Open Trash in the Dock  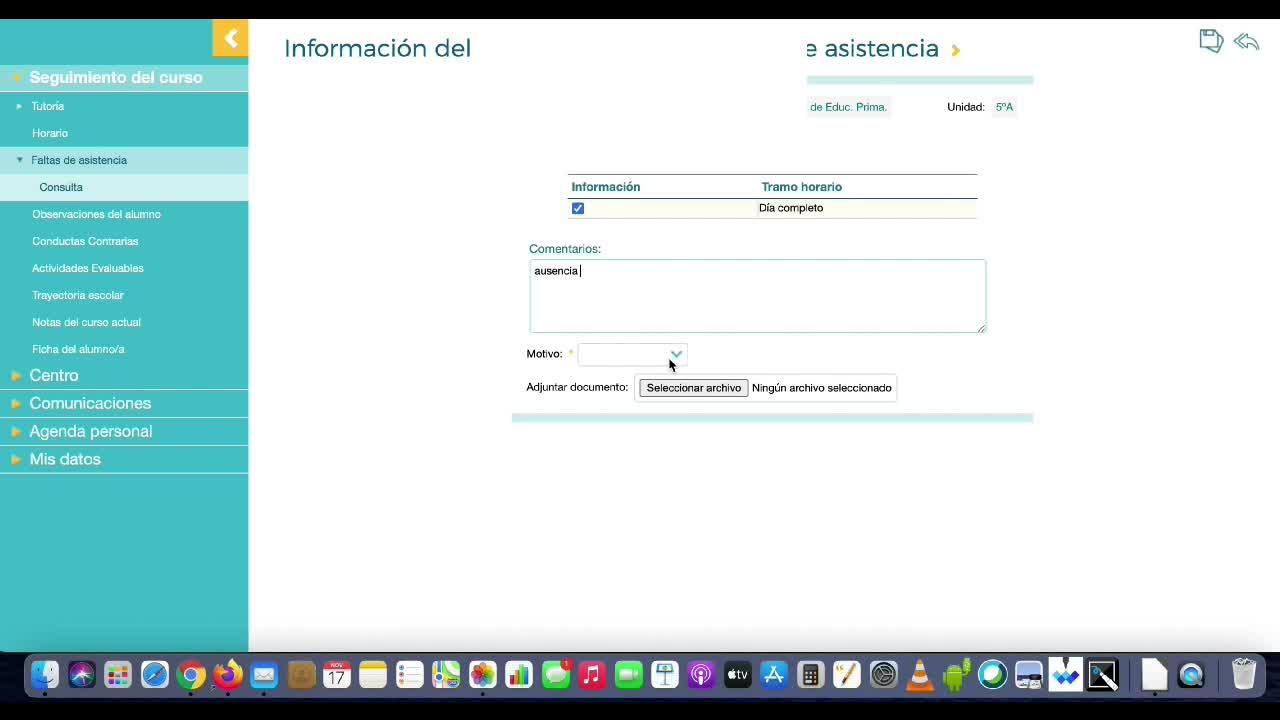tap(1244, 675)
